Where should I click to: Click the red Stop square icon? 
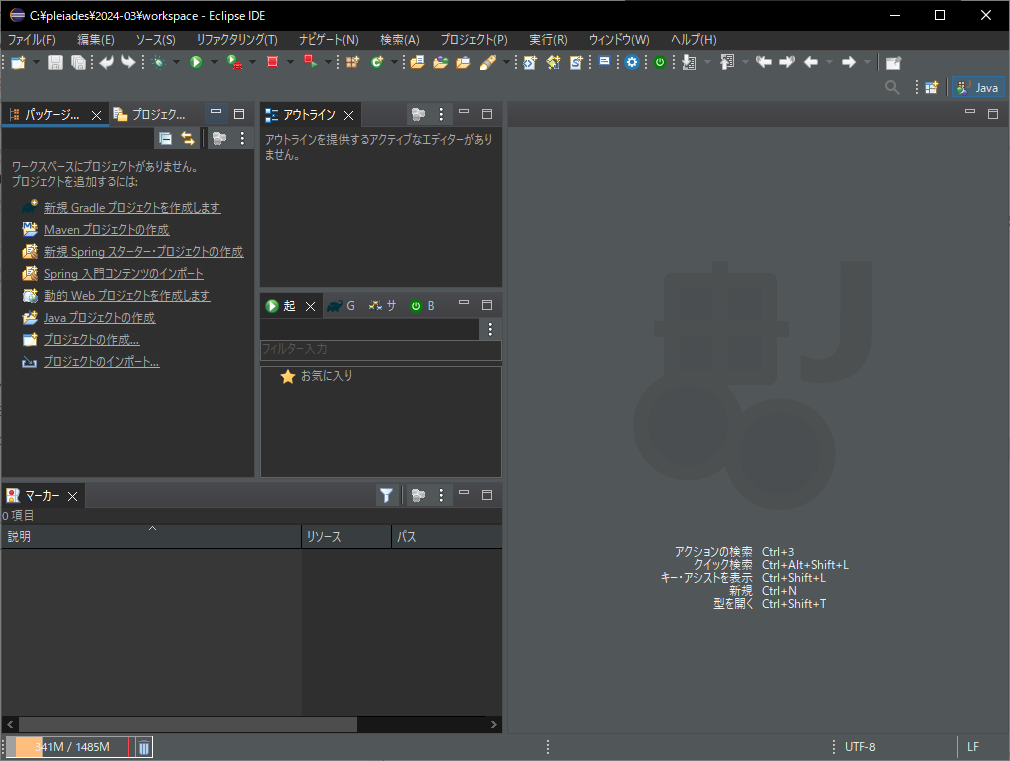[272, 62]
